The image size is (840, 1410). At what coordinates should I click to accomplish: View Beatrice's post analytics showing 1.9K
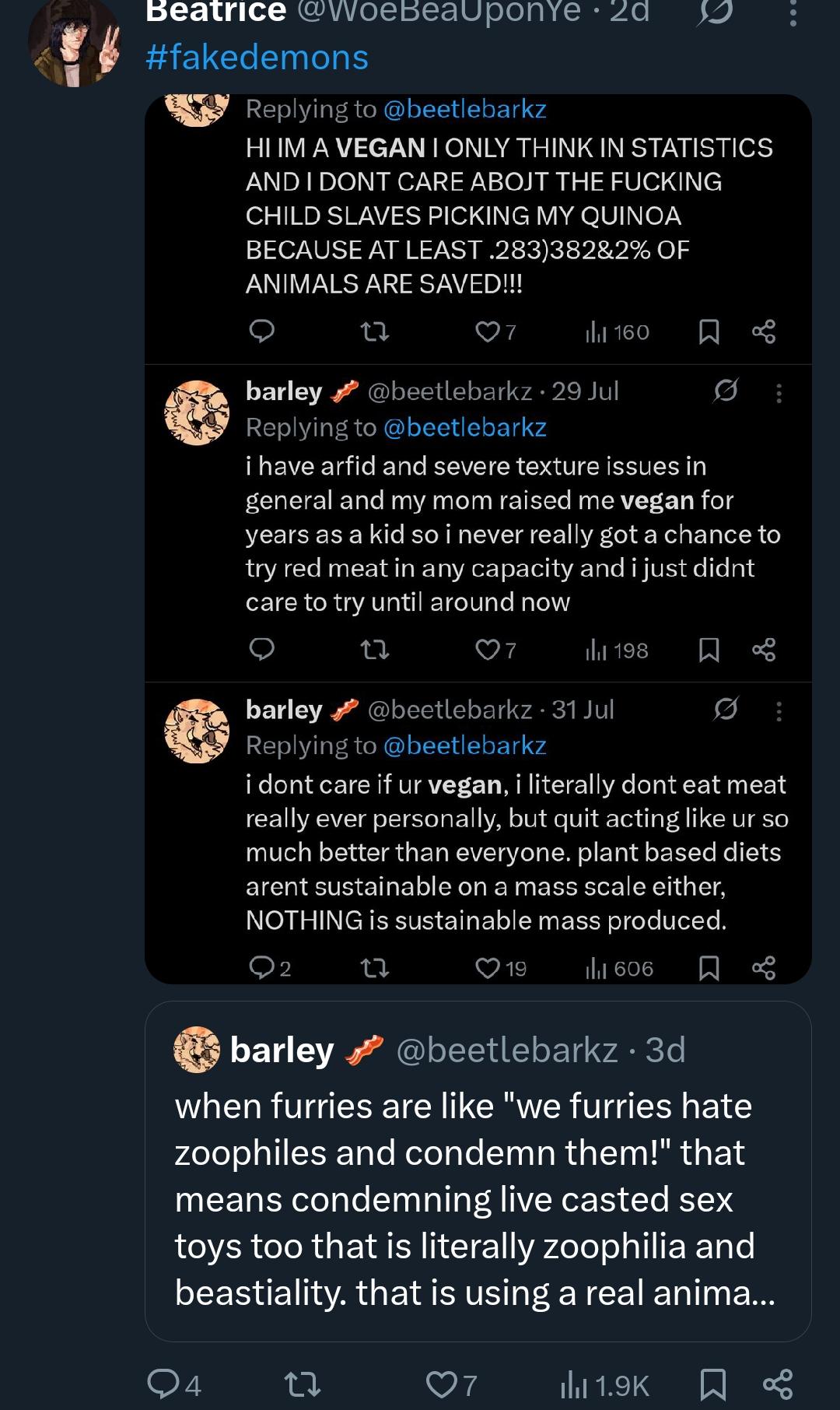[x=604, y=1385]
